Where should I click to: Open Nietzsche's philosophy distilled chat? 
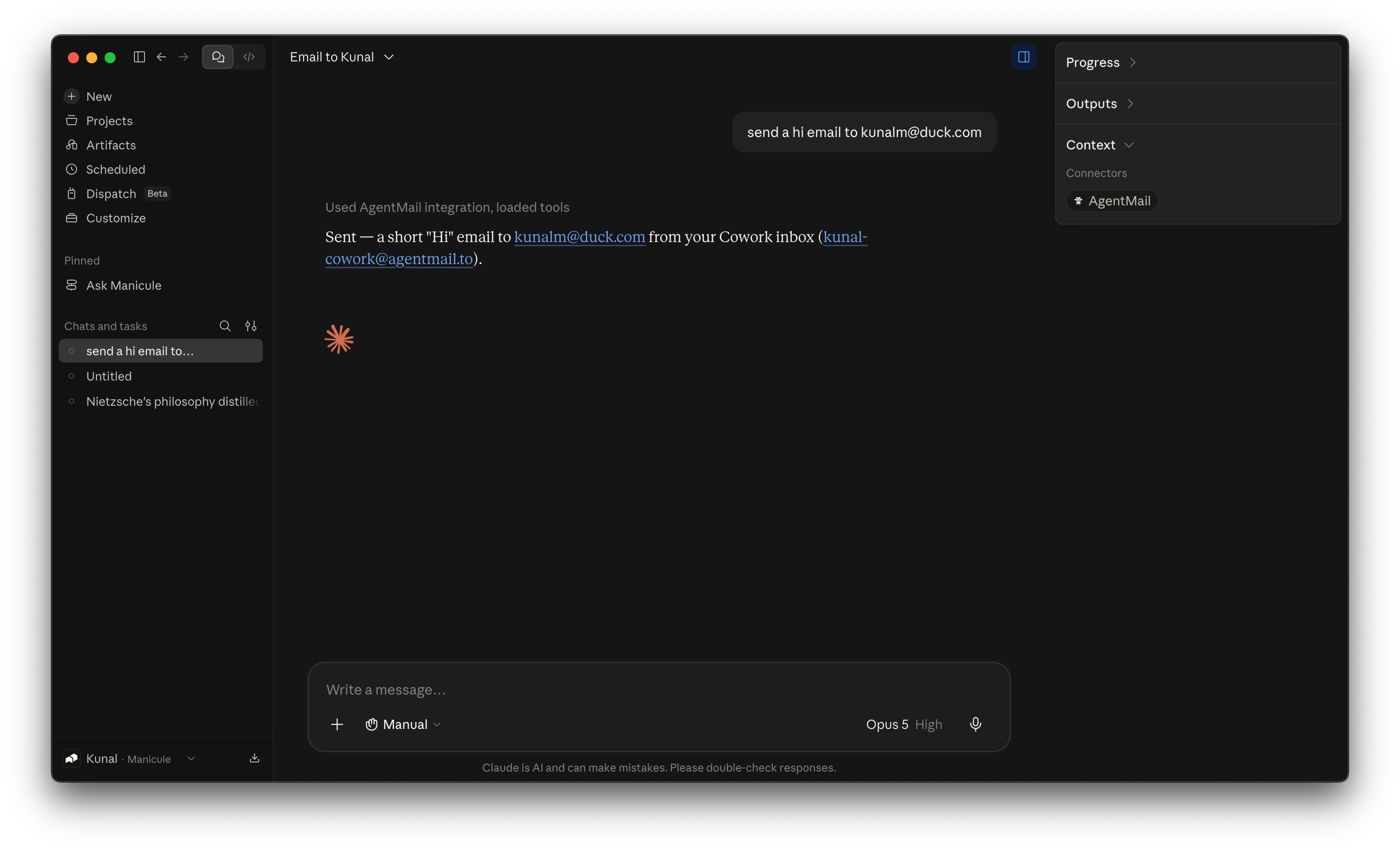pos(161,402)
